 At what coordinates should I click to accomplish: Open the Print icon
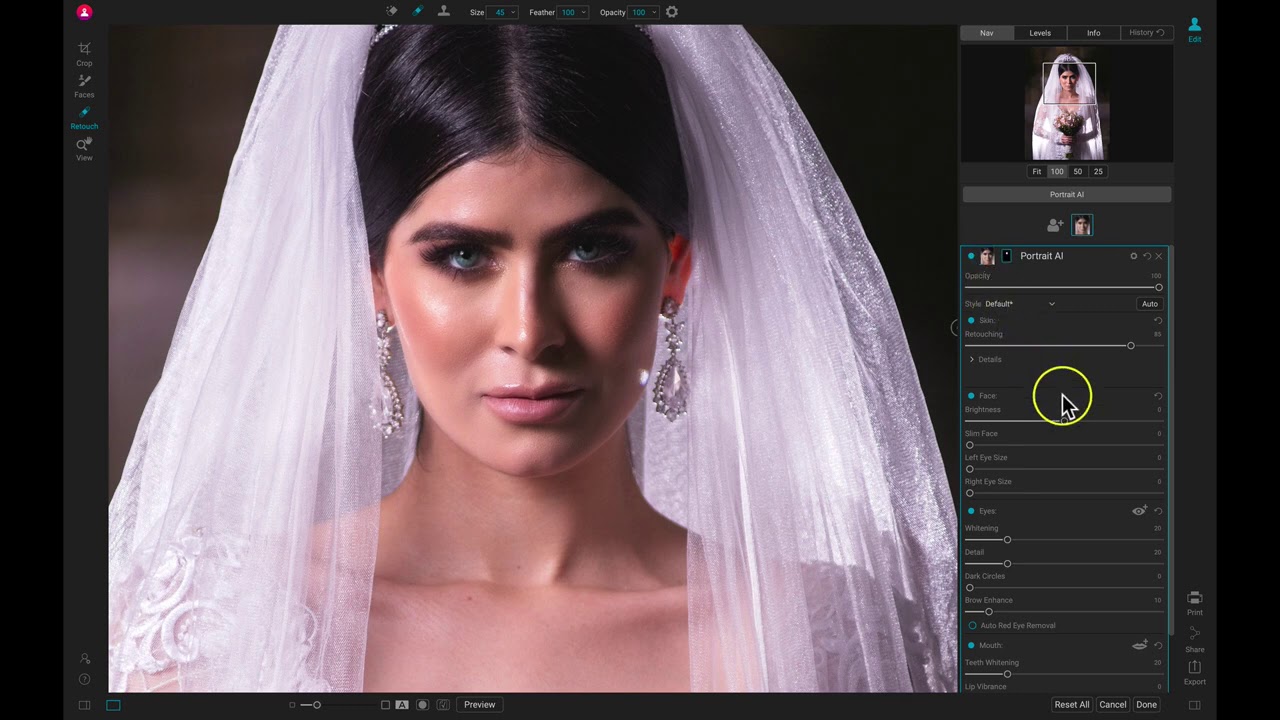1194,603
